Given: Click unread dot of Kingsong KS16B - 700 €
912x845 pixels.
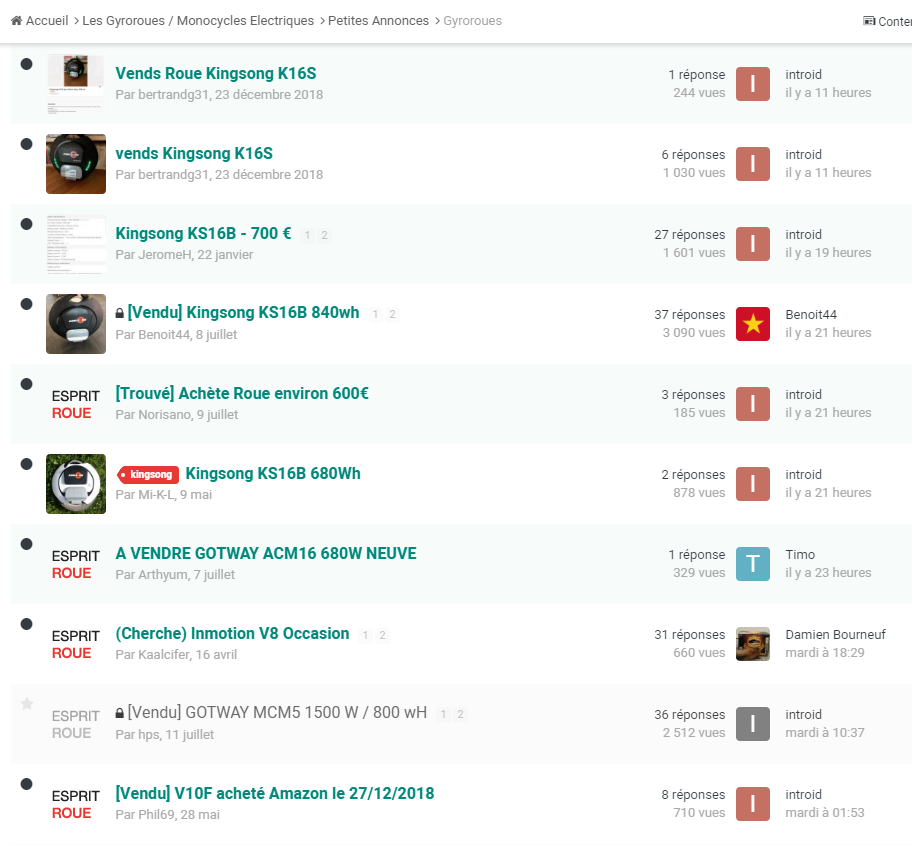Looking at the screenshot, I should tap(26, 224).
